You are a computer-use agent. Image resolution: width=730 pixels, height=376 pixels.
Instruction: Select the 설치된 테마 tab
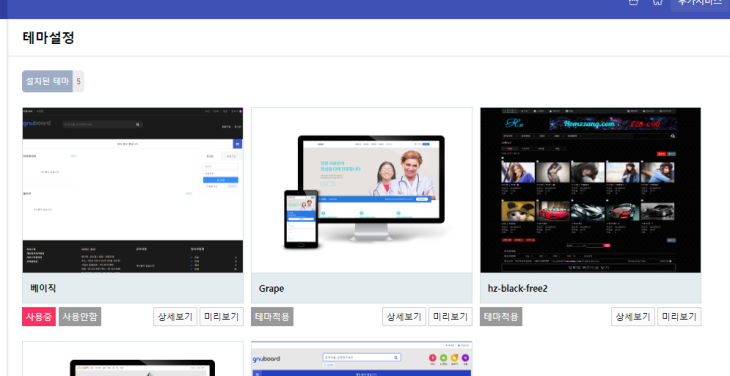pyautogui.click(x=47, y=81)
